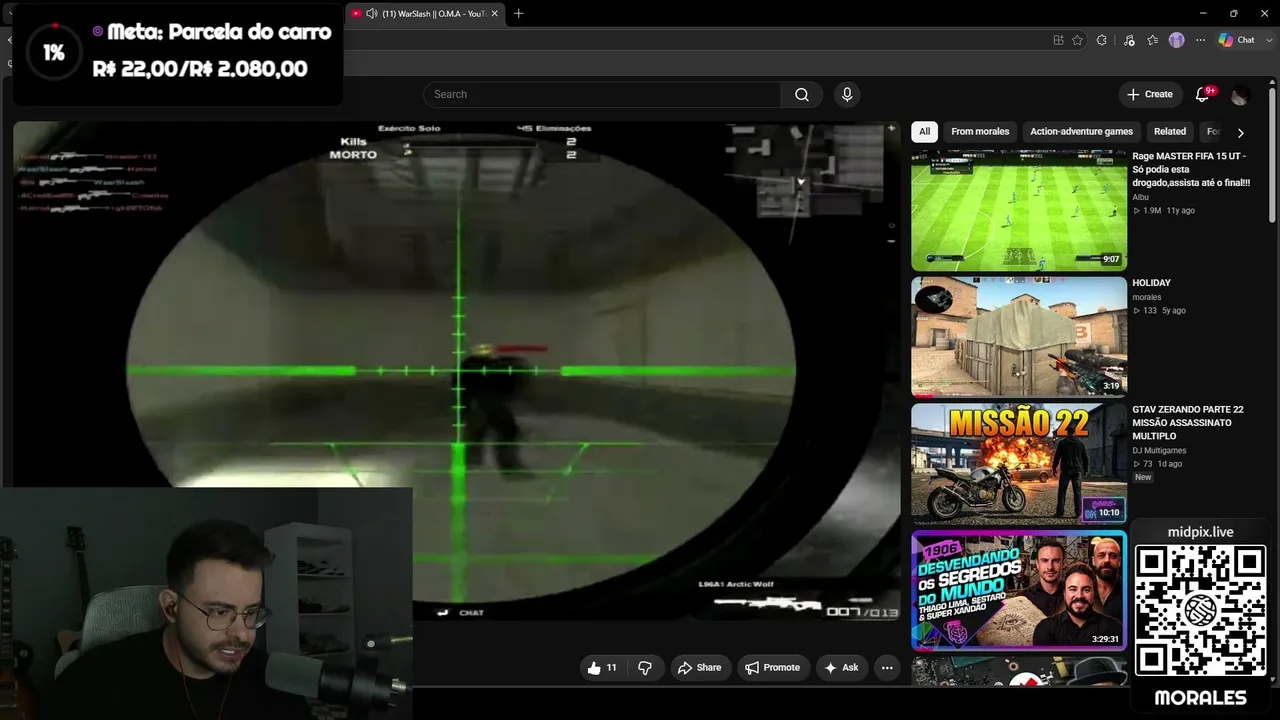Open the Albu channel link
Screen dimensions: 1280x720
click(x=1141, y=197)
